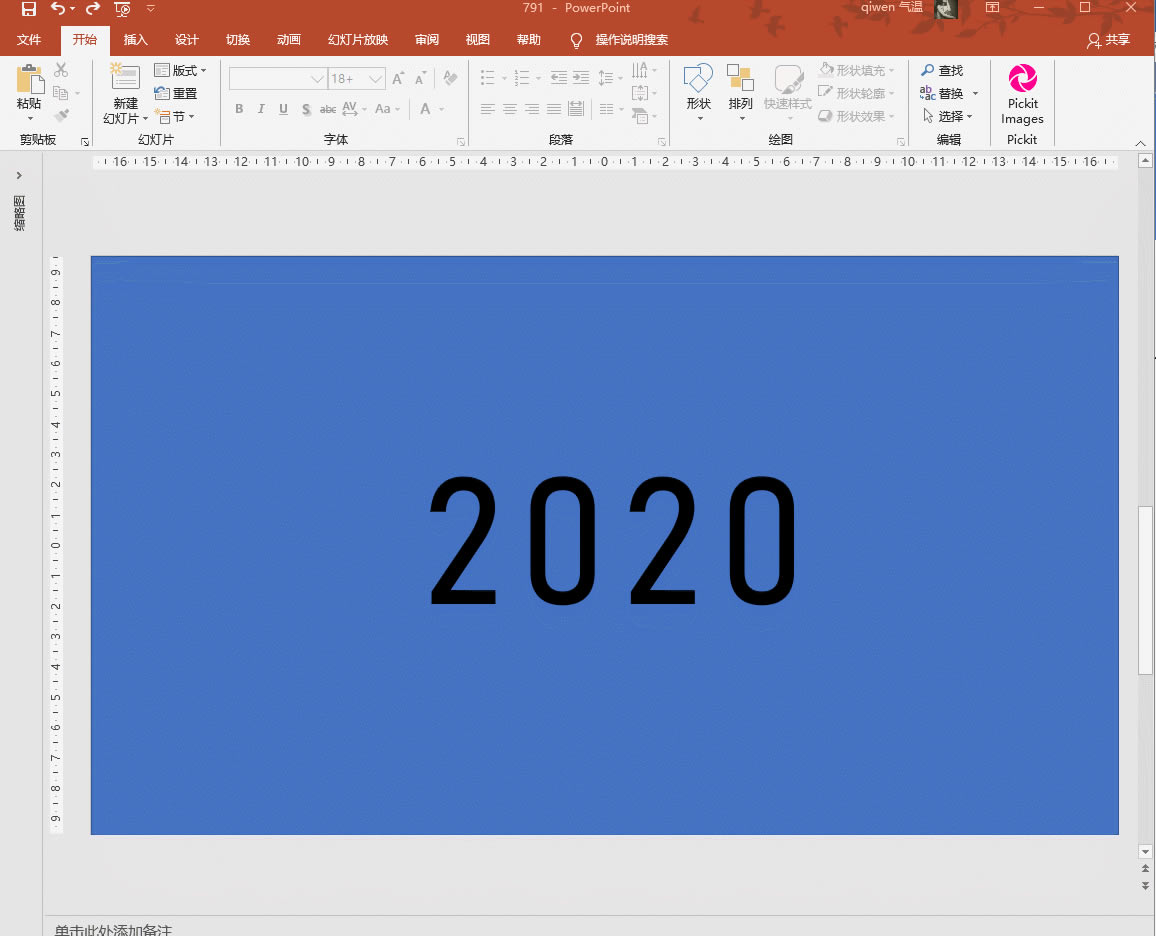Click the Find (查找) button
This screenshot has height=936, width=1156.
942,70
